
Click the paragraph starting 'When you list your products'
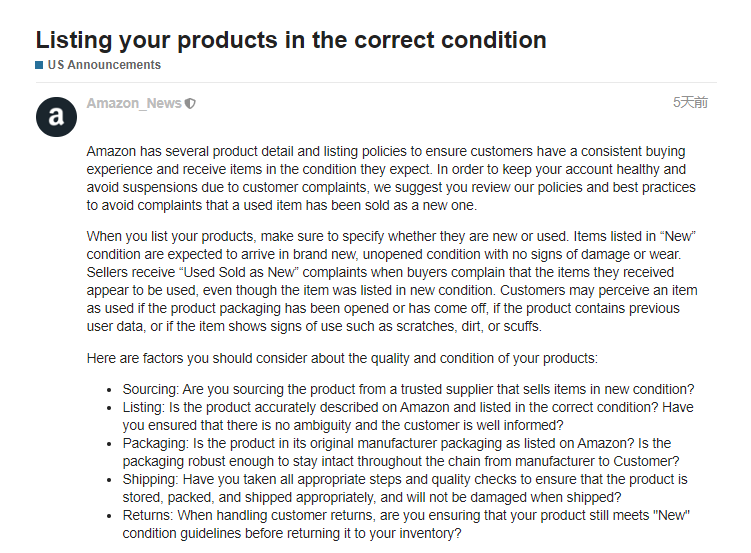(x=392, y=281)
